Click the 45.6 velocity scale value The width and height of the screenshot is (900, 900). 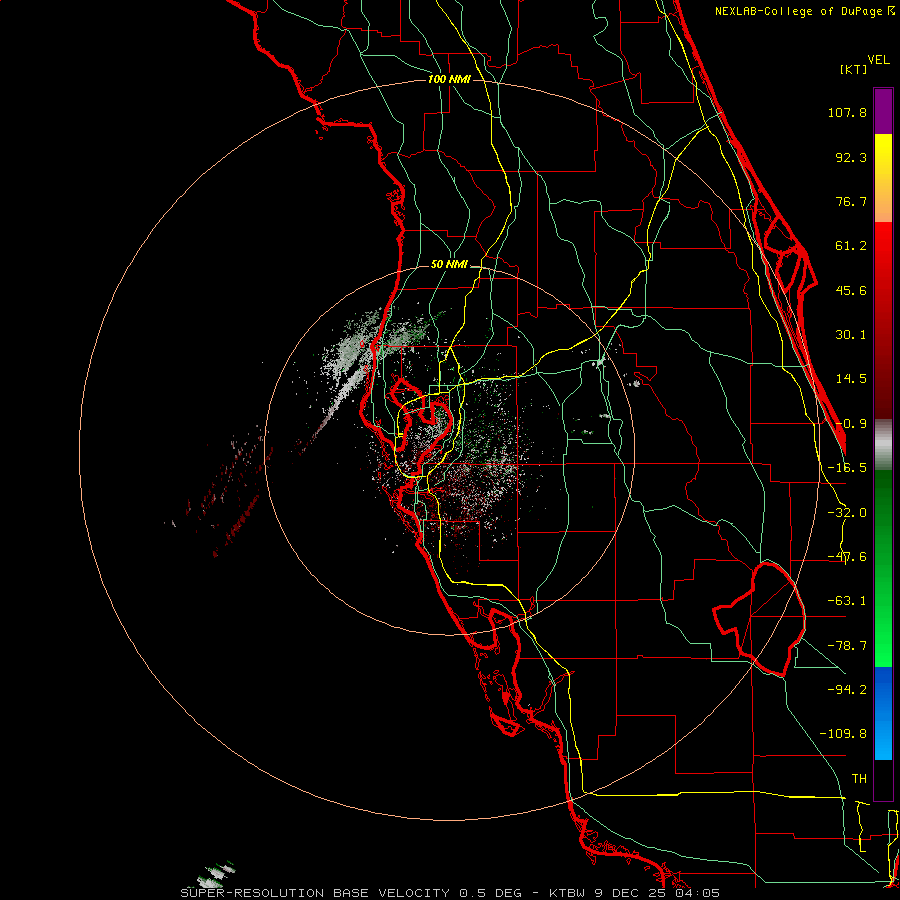click(x=851, y=290)
